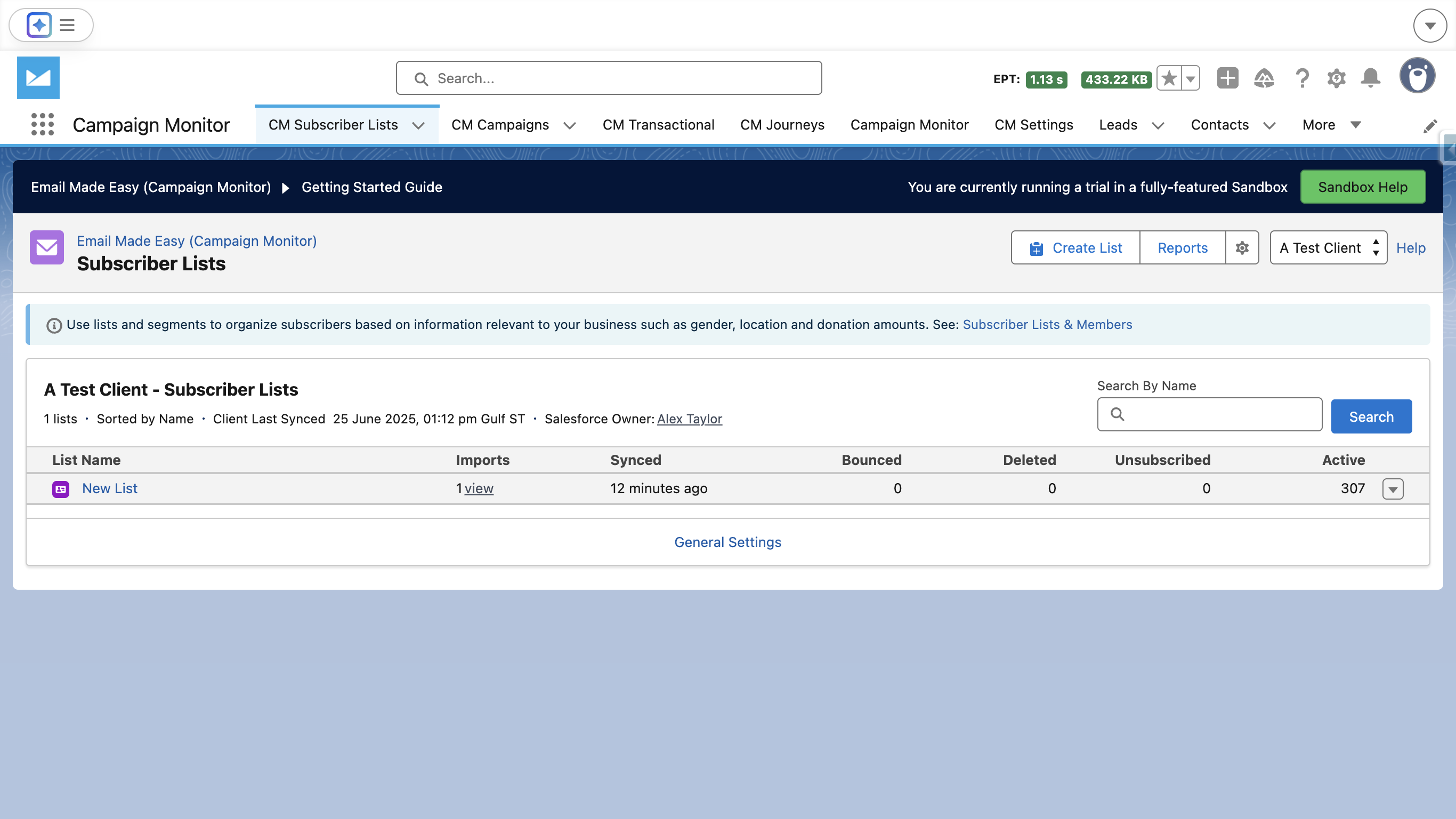
Task: Click the 433.22 KB size badge
Action: pos(1117,79)
